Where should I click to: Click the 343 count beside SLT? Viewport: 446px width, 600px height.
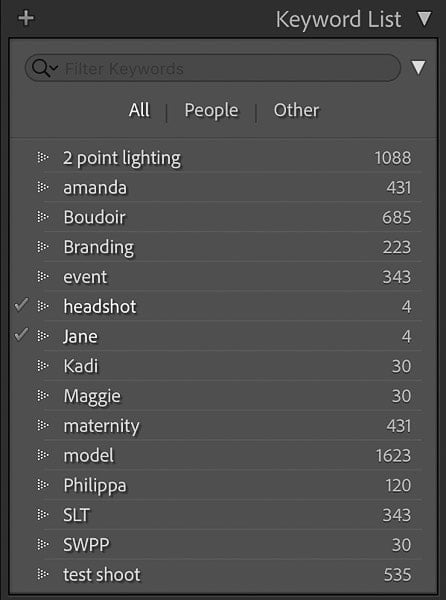tap(397, 515)
